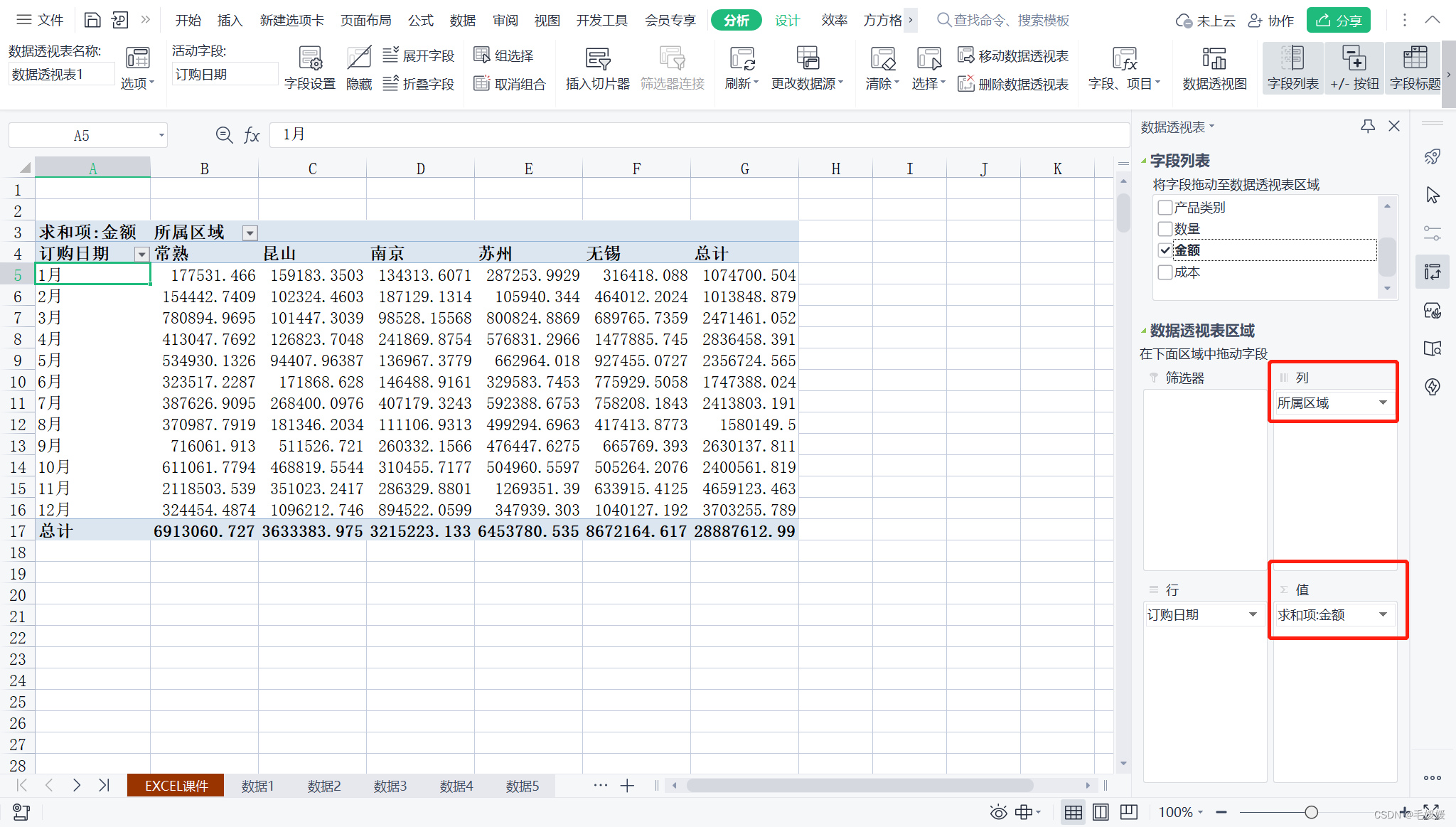Viewport: 1456px width, 827px height.
Task: Click the 更改数据源 (Change Data Source) icon
Action: (807, 59)
